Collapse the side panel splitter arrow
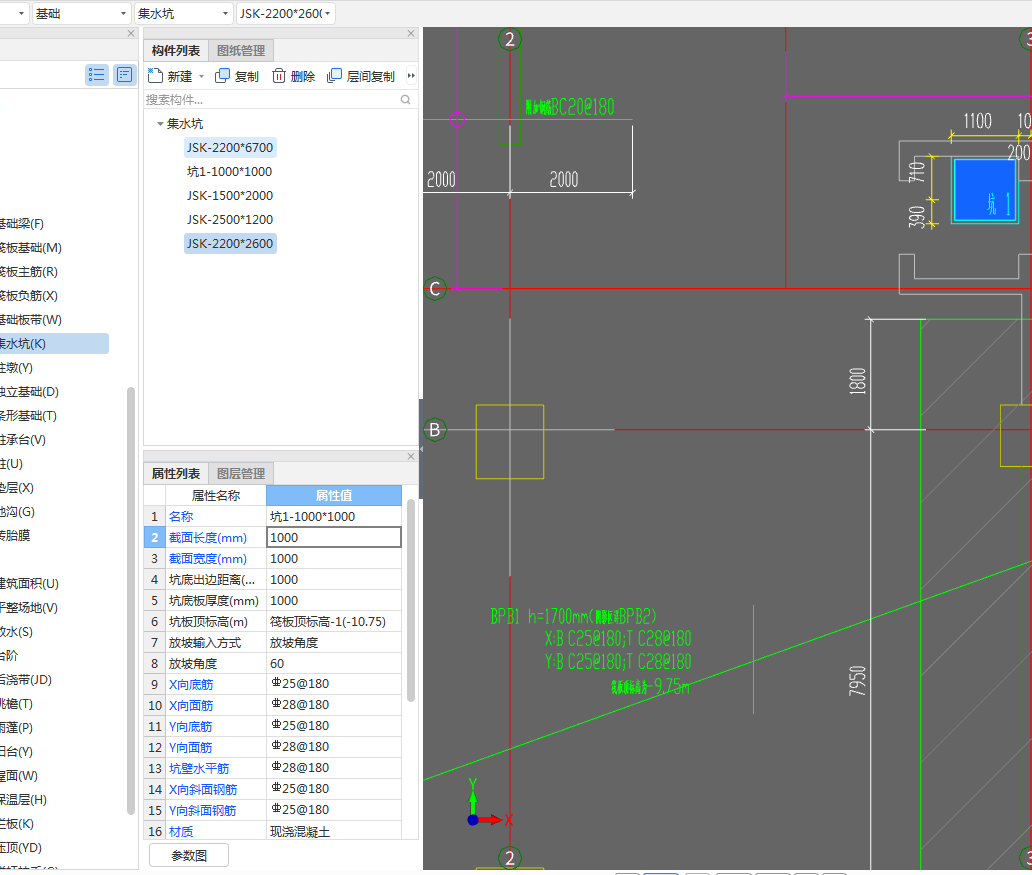The height and width of the screenshot is (875, 1032). 421,448
